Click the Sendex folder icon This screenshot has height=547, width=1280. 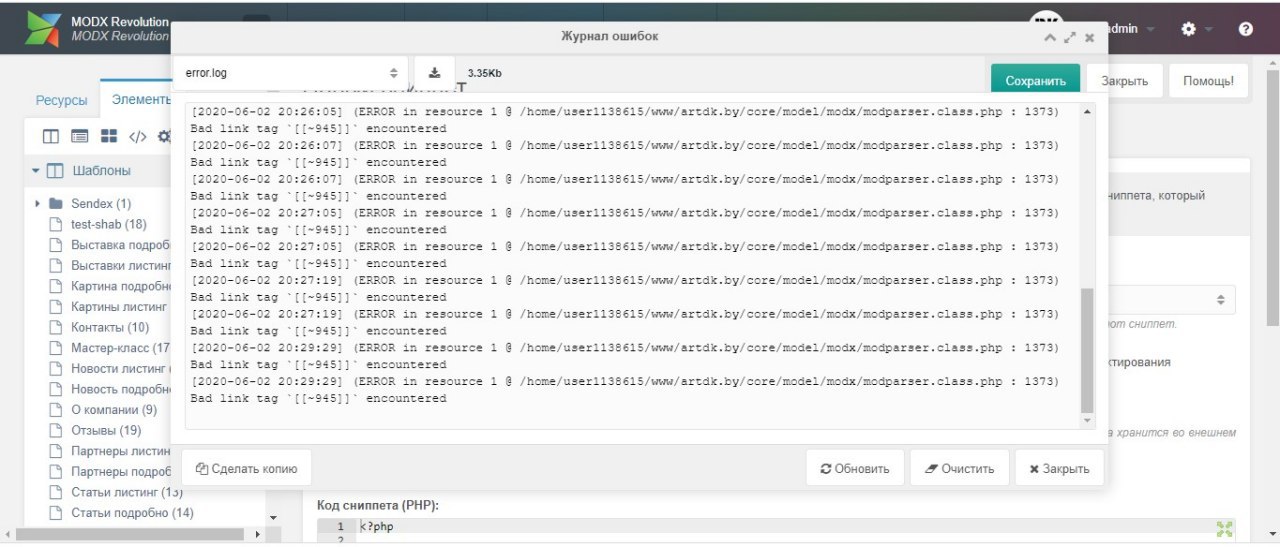click(x=56, y=204)
